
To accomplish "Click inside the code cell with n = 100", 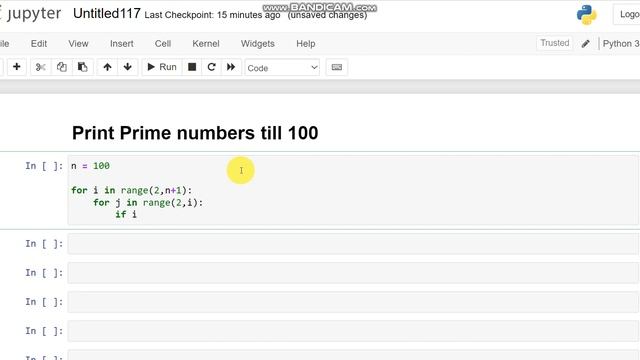I will pyautogui.click(x=353, y=190).
